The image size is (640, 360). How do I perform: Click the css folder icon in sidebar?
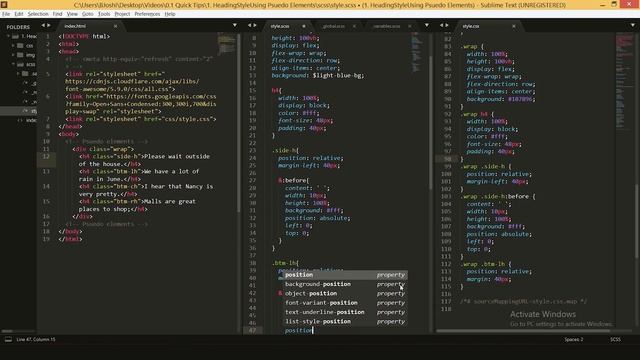(20, 46)
